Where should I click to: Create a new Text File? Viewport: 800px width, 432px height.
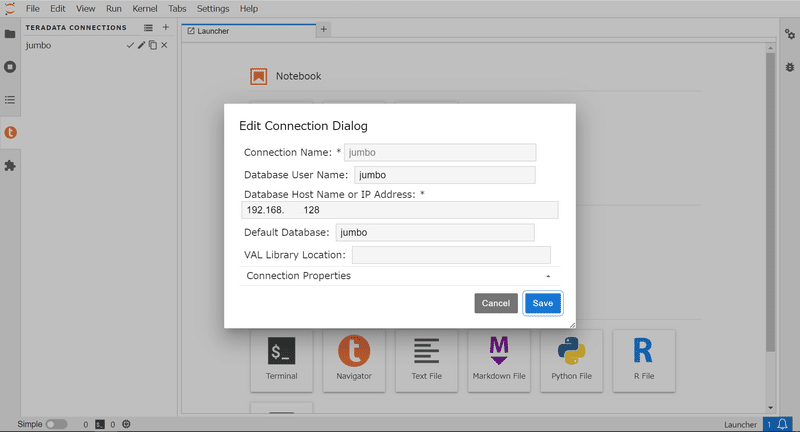pyautogui.click(x=427, y=361)
